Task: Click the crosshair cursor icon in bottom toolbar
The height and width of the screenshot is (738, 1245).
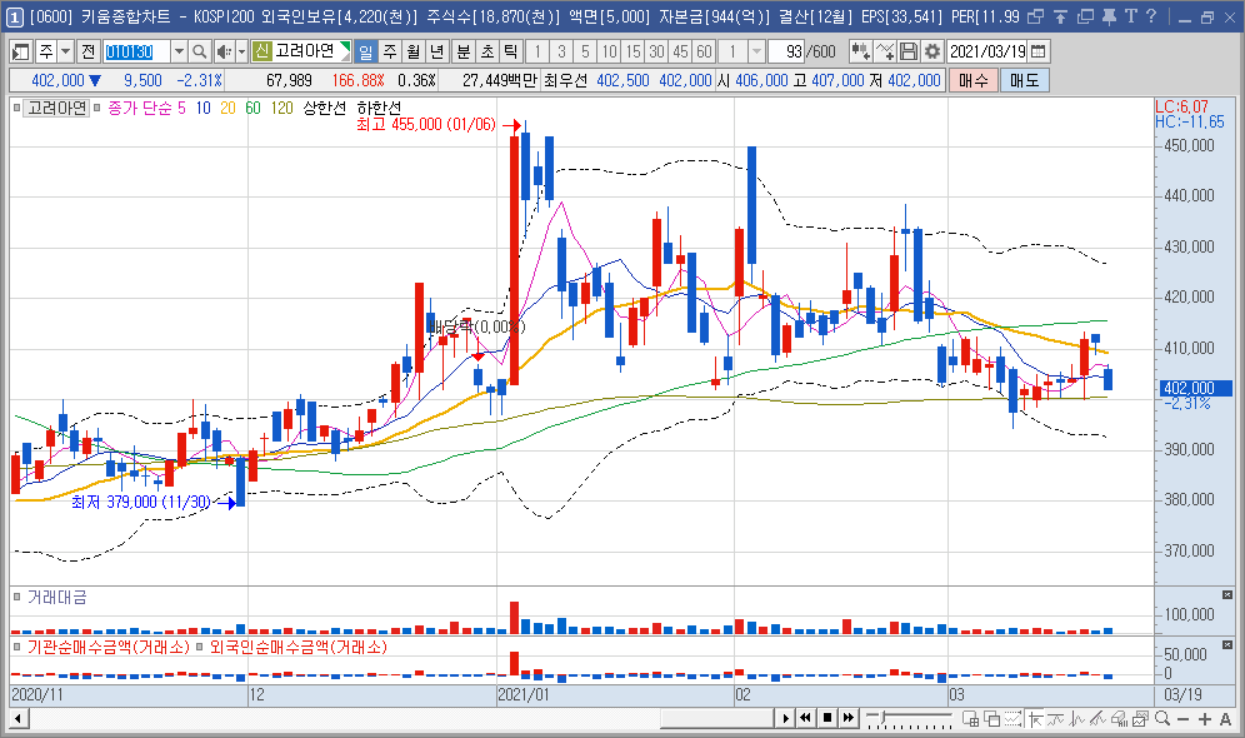Action: point(1035,718)
